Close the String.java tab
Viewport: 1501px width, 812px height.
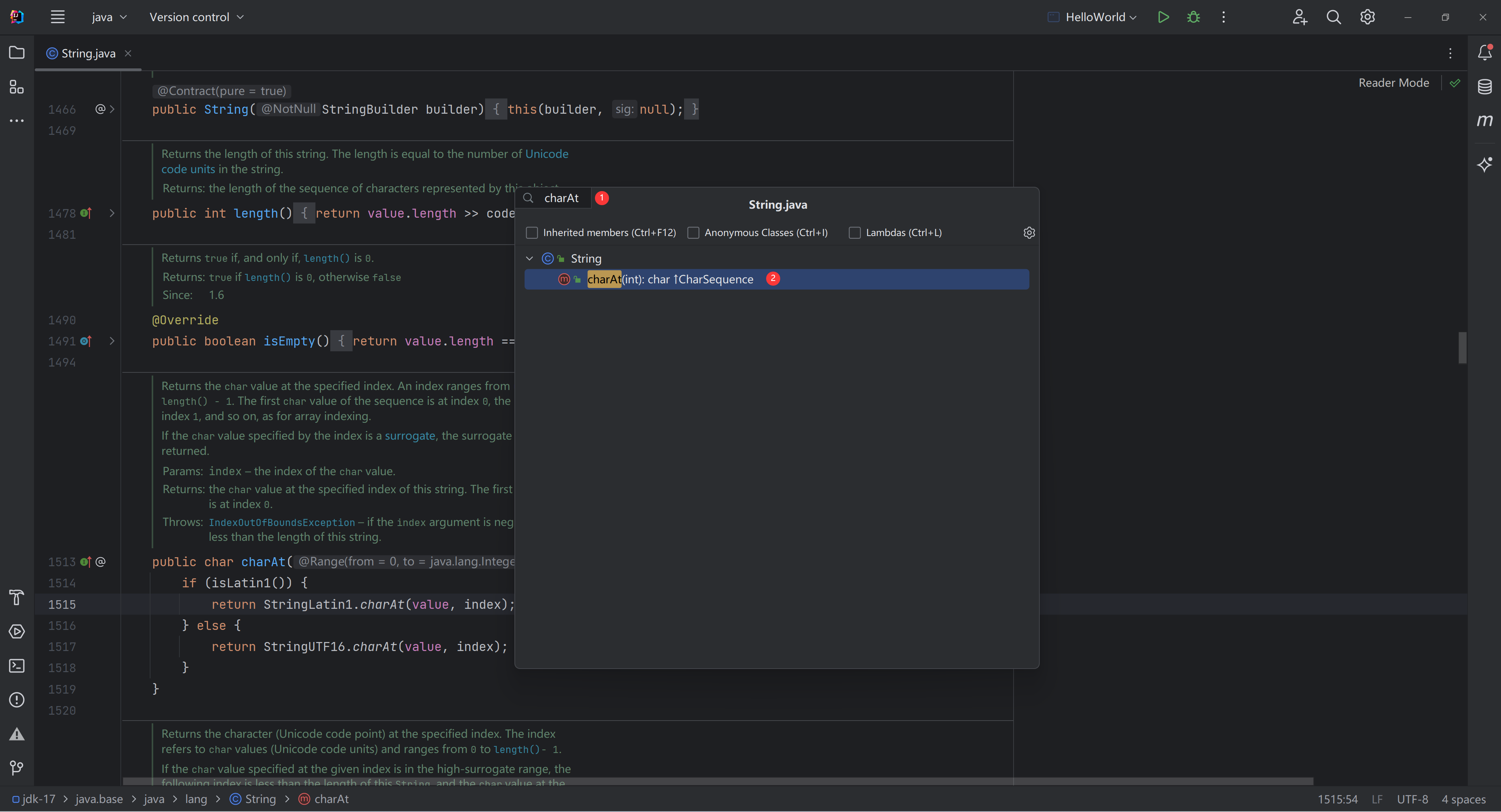point(127,53)
